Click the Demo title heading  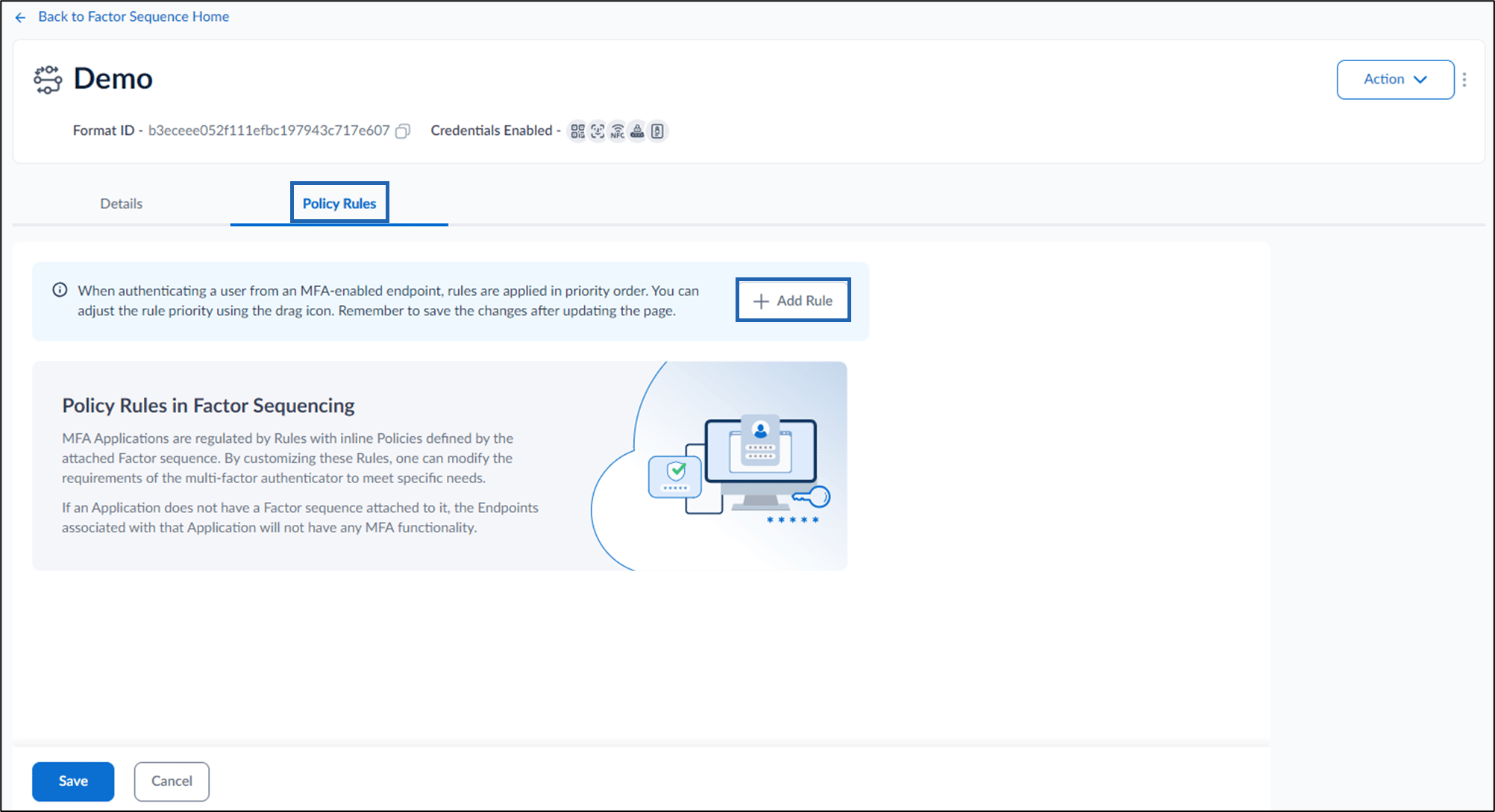coord(113,79)
